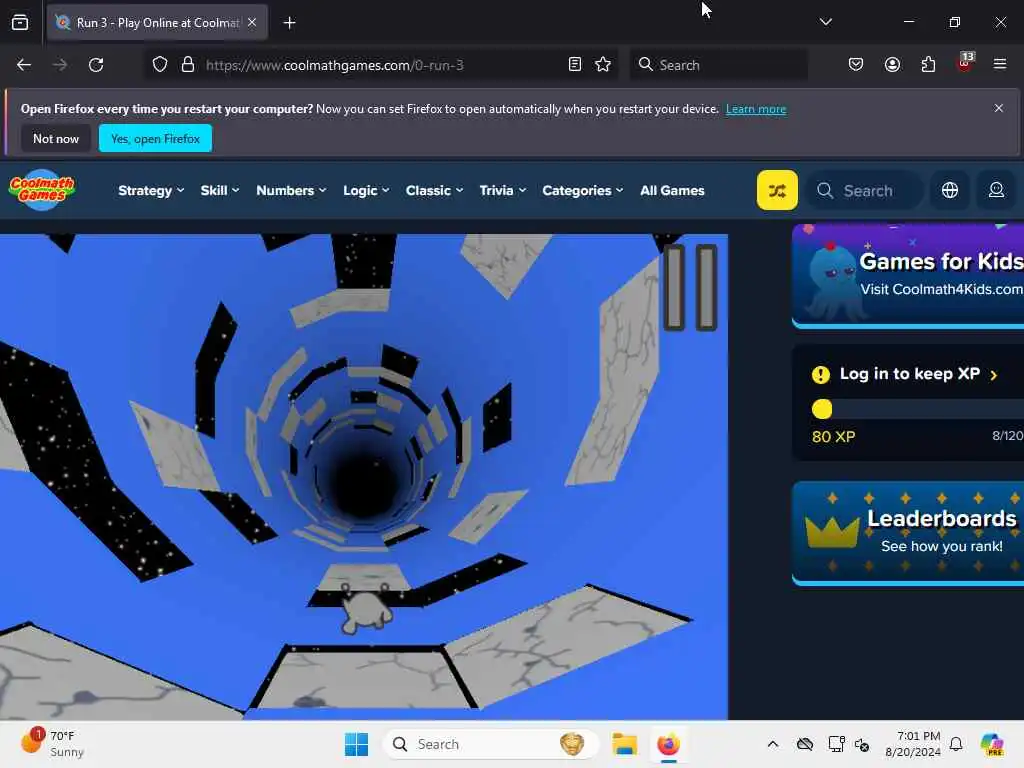Click the extension with 13 badge

tap(965, 63)
